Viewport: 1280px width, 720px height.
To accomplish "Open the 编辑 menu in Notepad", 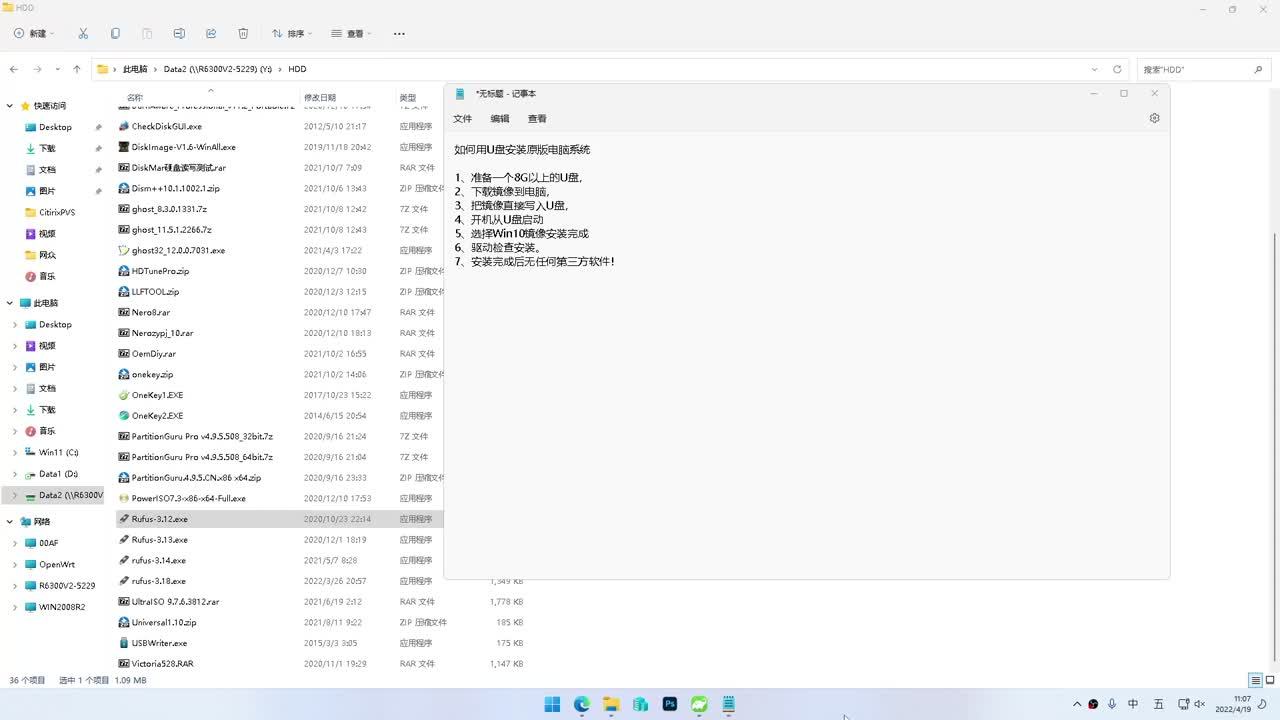I will click(500, 118).
